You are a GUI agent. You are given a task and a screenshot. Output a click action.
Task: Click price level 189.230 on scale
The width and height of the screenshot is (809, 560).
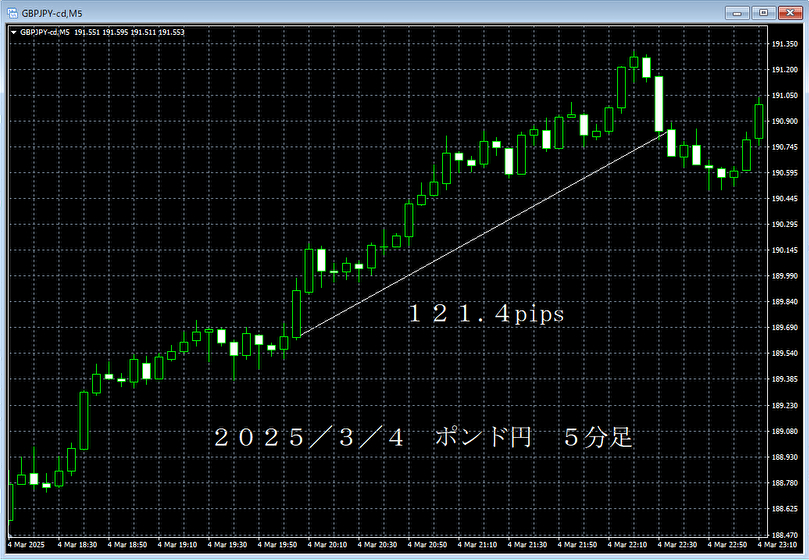(785, 406)
